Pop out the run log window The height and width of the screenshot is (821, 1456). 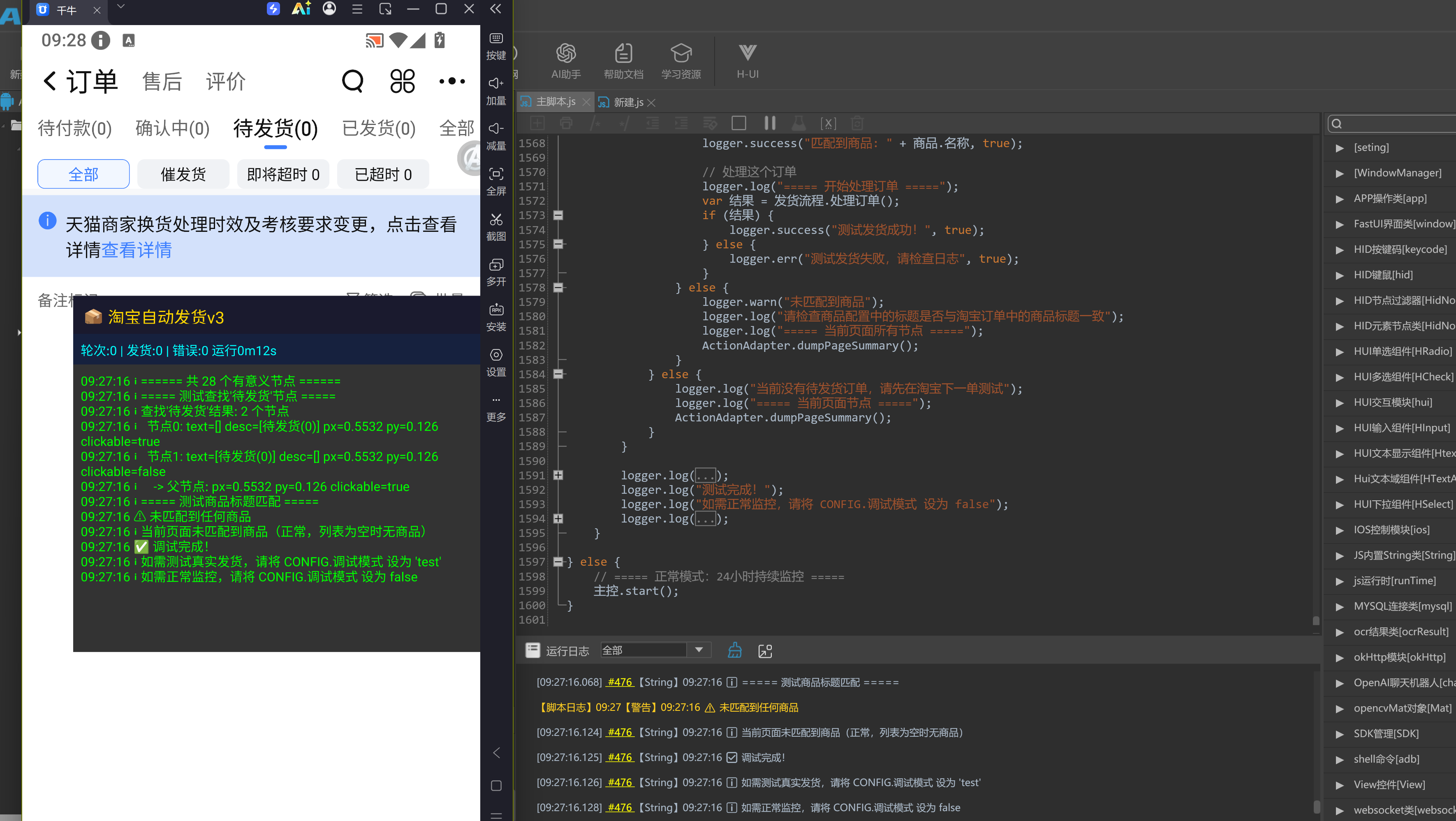pyautogui.click(x=765, y=651)
